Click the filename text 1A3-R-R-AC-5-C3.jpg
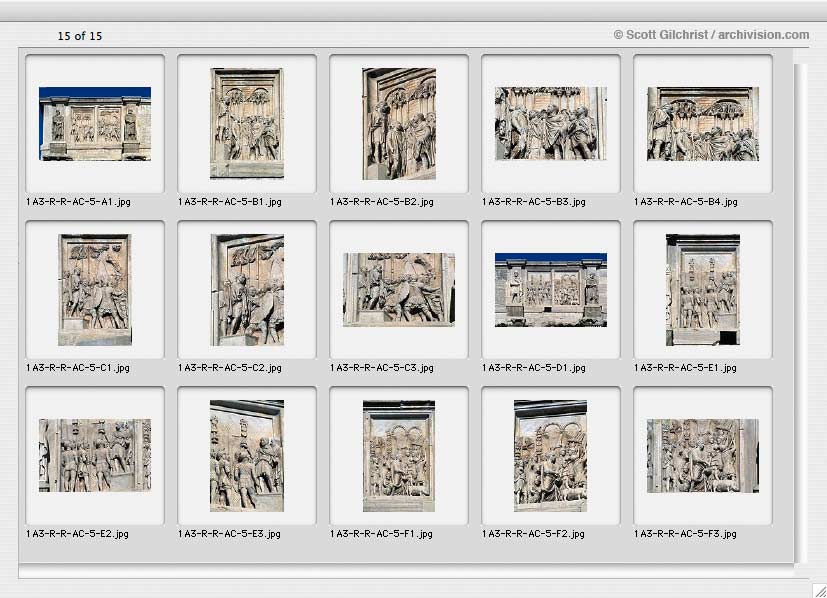This screenshot has width=827, height=598. [x=382, y=368]
